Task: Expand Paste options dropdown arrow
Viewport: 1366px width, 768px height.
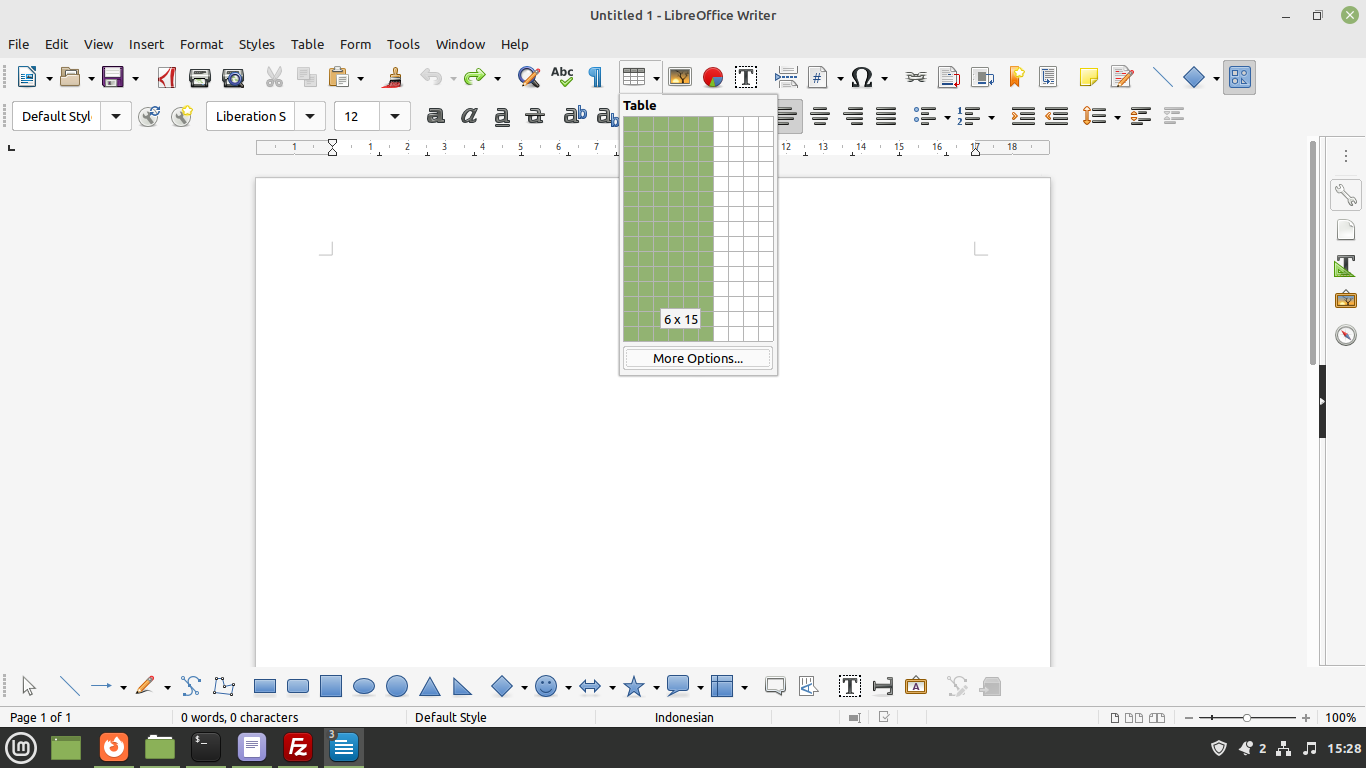Action: pyautogui.click(x=361, y=78)
